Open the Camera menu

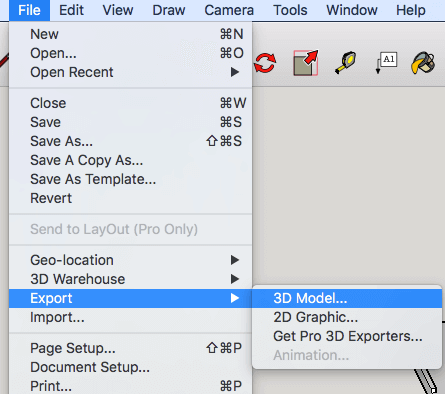(229, 10)
